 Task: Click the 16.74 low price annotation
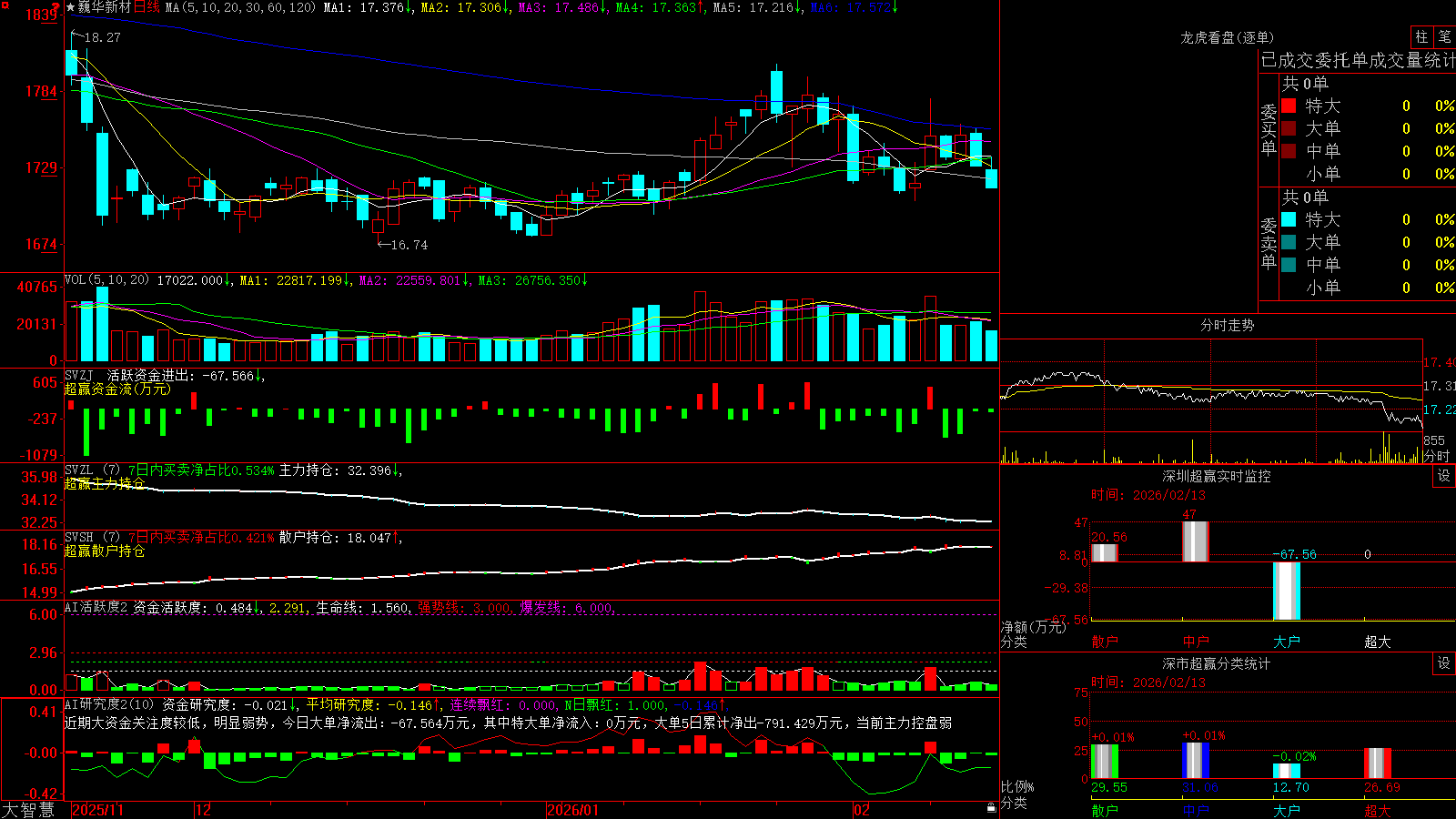(409, 245)
